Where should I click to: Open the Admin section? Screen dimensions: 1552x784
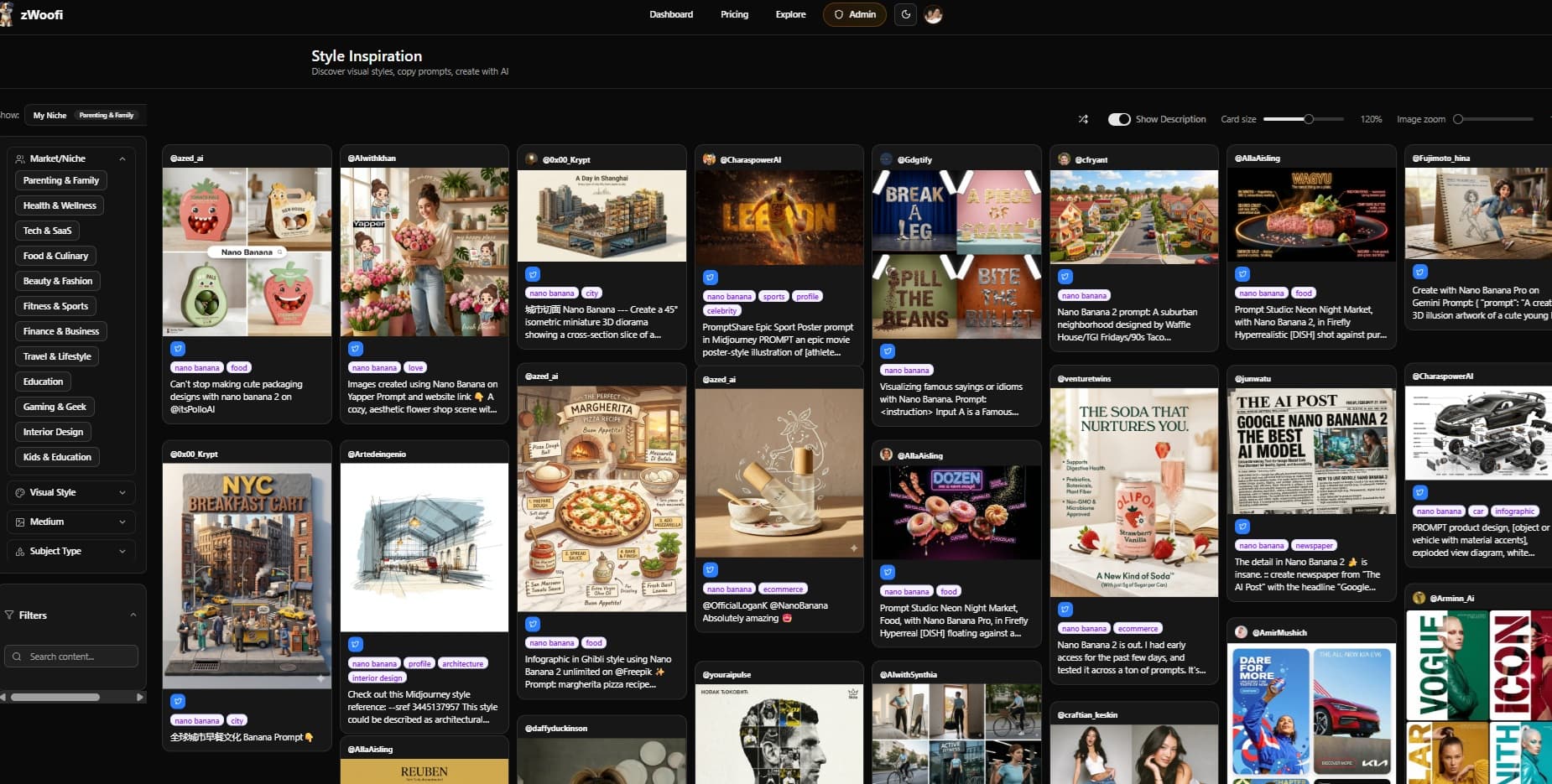pos(854,14)
